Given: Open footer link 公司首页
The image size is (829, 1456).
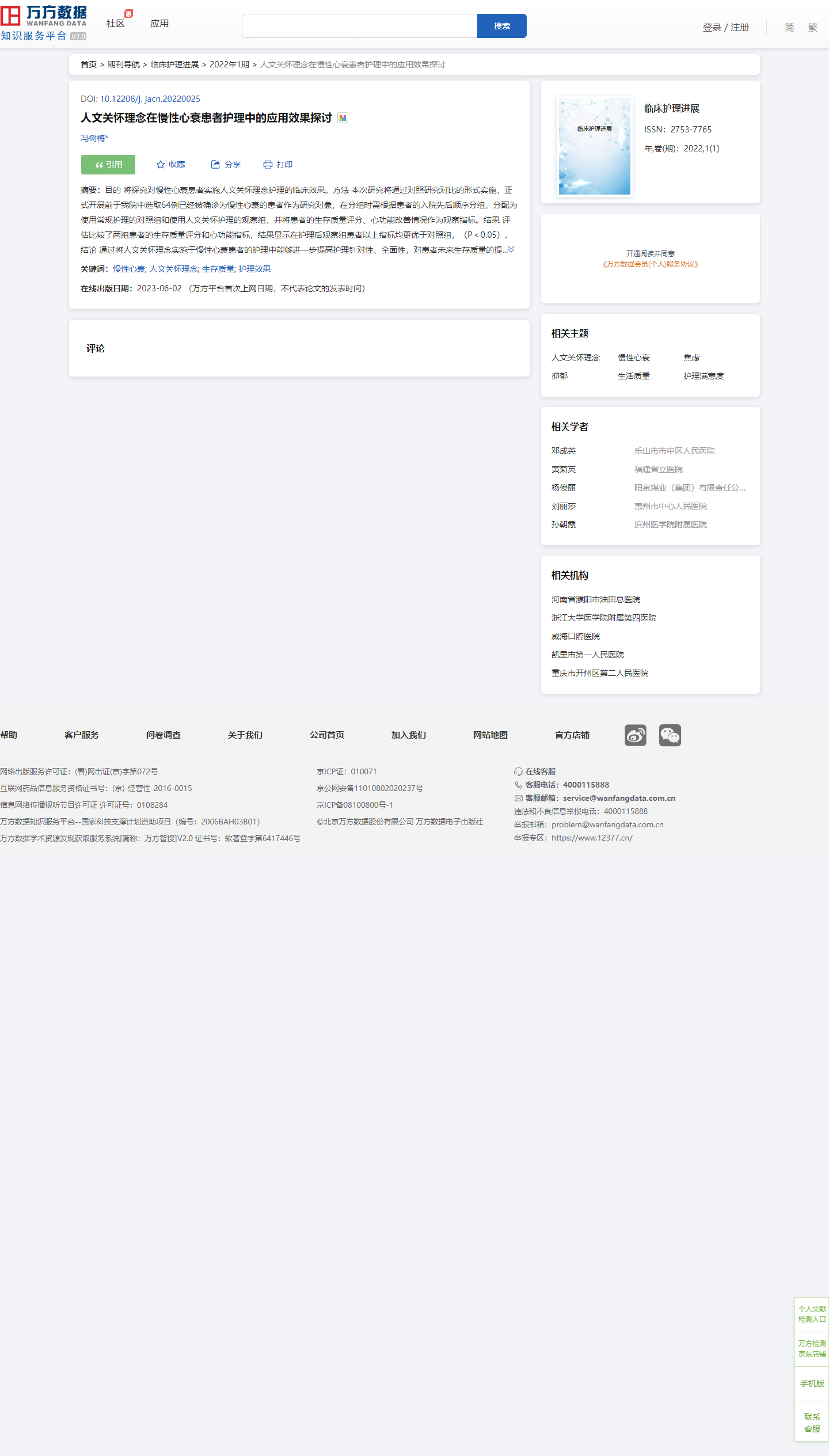Looking at the screenshot, I should [327, 735].
